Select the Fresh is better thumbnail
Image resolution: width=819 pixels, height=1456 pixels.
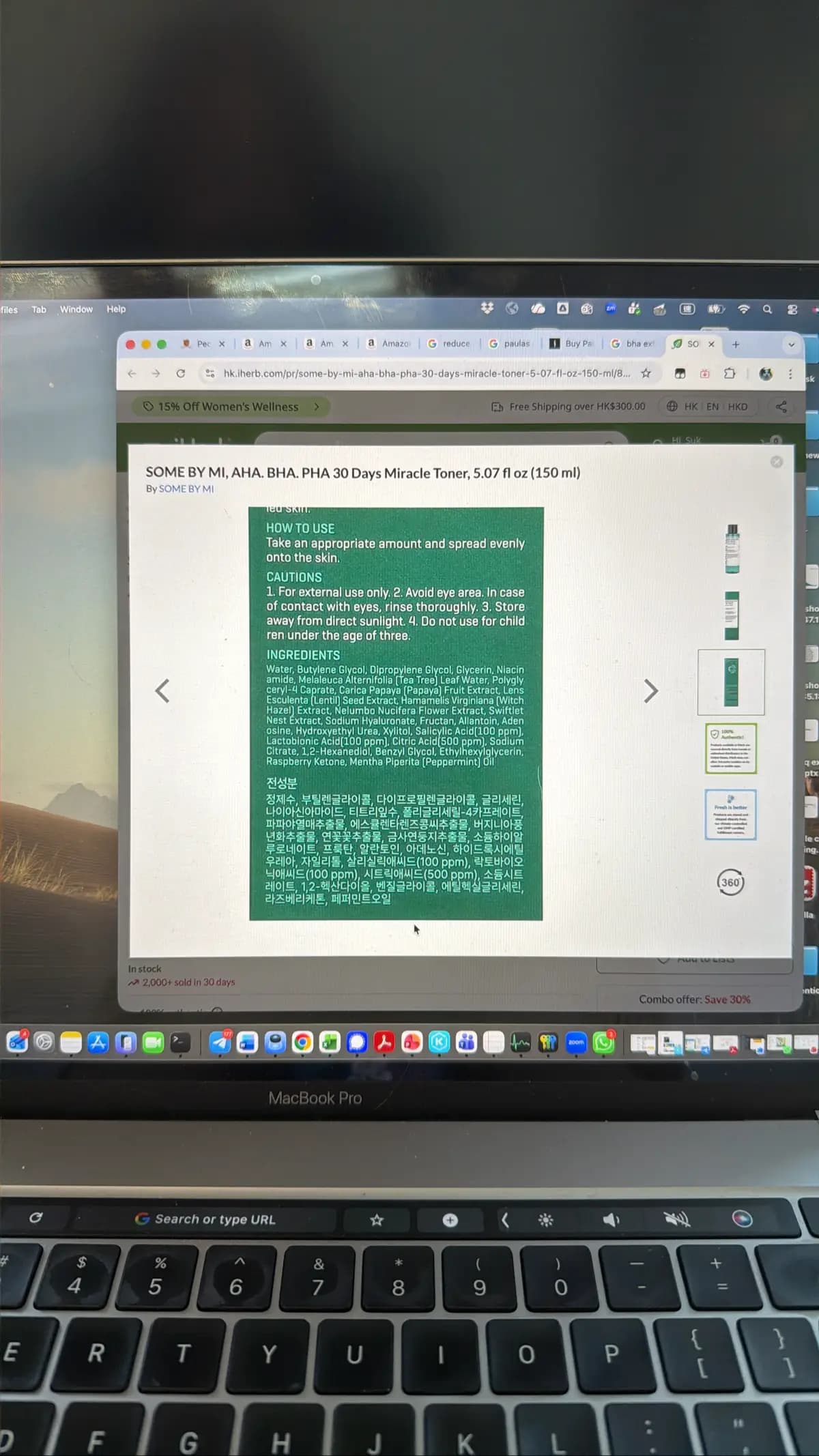[x=730, y=815]
